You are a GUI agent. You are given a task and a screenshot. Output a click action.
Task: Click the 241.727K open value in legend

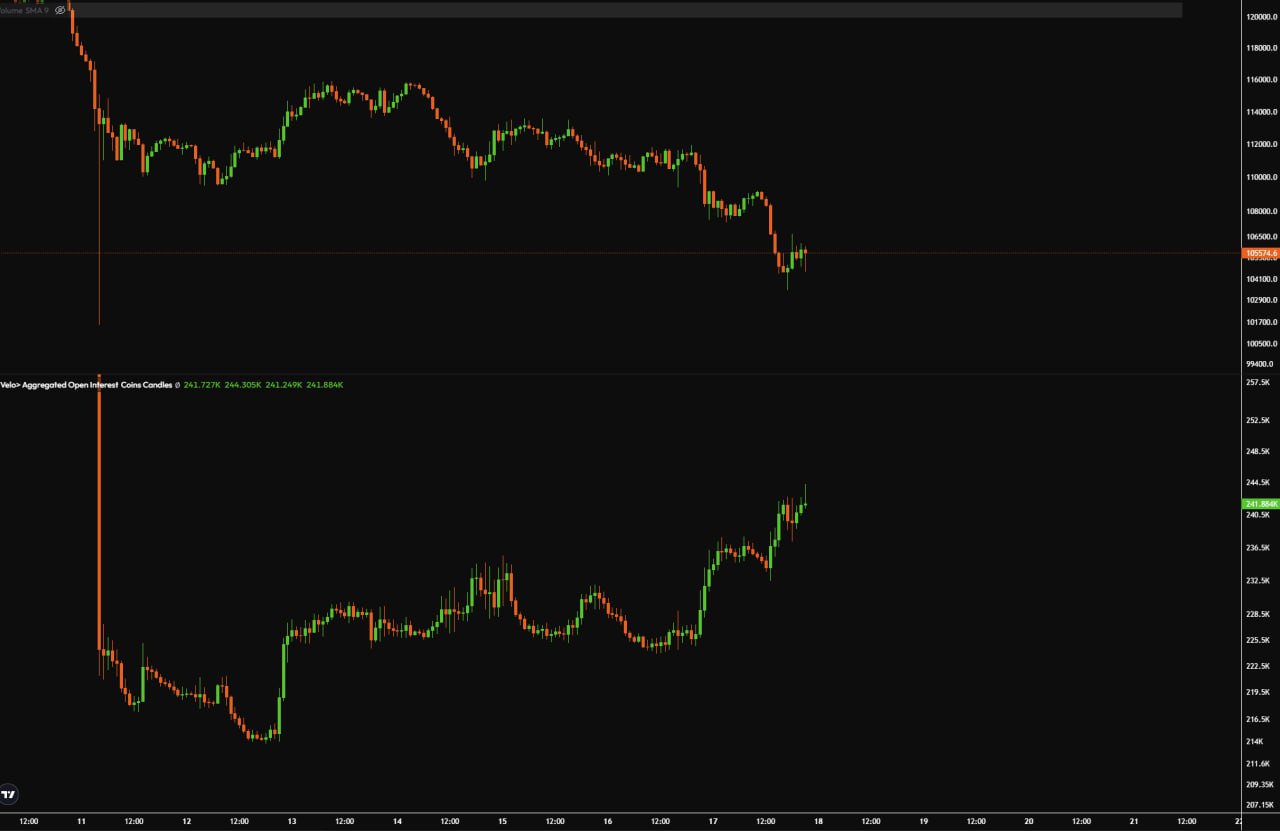pyautogui.click(x=202, y=385)
